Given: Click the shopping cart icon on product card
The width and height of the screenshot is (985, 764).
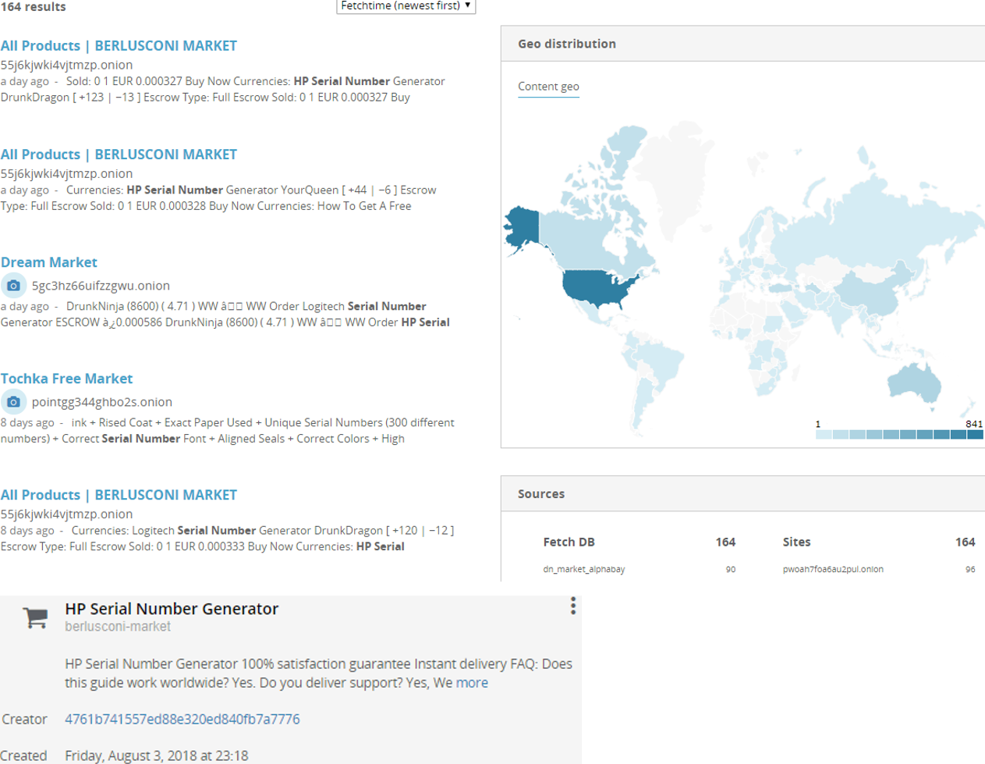Looking at the screenshot, I should point(35,618).
